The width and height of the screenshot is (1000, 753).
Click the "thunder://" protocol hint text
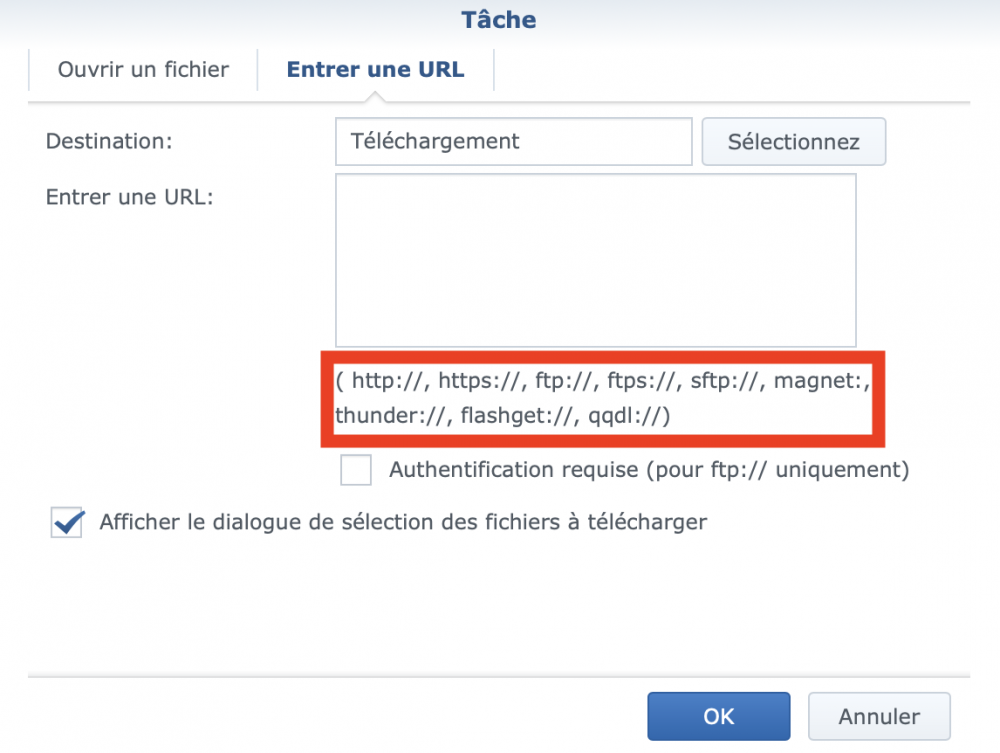[x=391, y=415]
